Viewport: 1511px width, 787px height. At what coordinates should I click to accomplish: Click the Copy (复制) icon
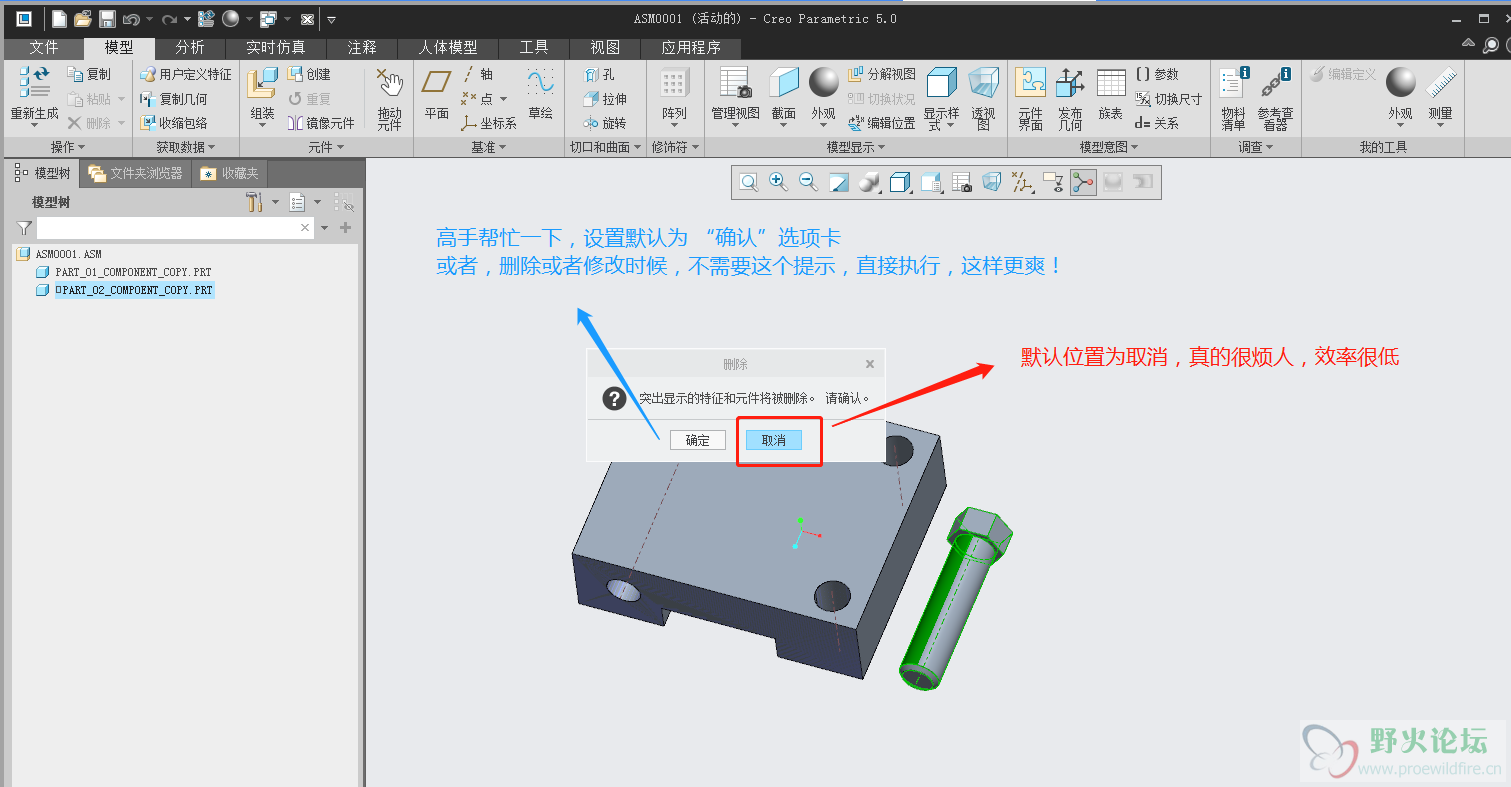coord(89,74)
